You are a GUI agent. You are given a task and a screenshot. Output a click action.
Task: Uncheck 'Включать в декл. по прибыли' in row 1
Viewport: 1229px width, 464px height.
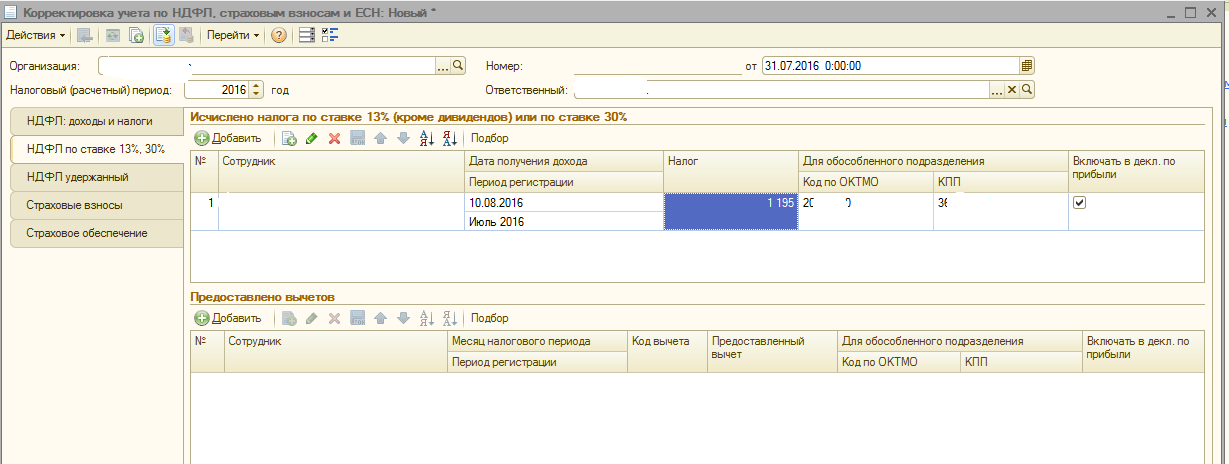point(1079,202)
